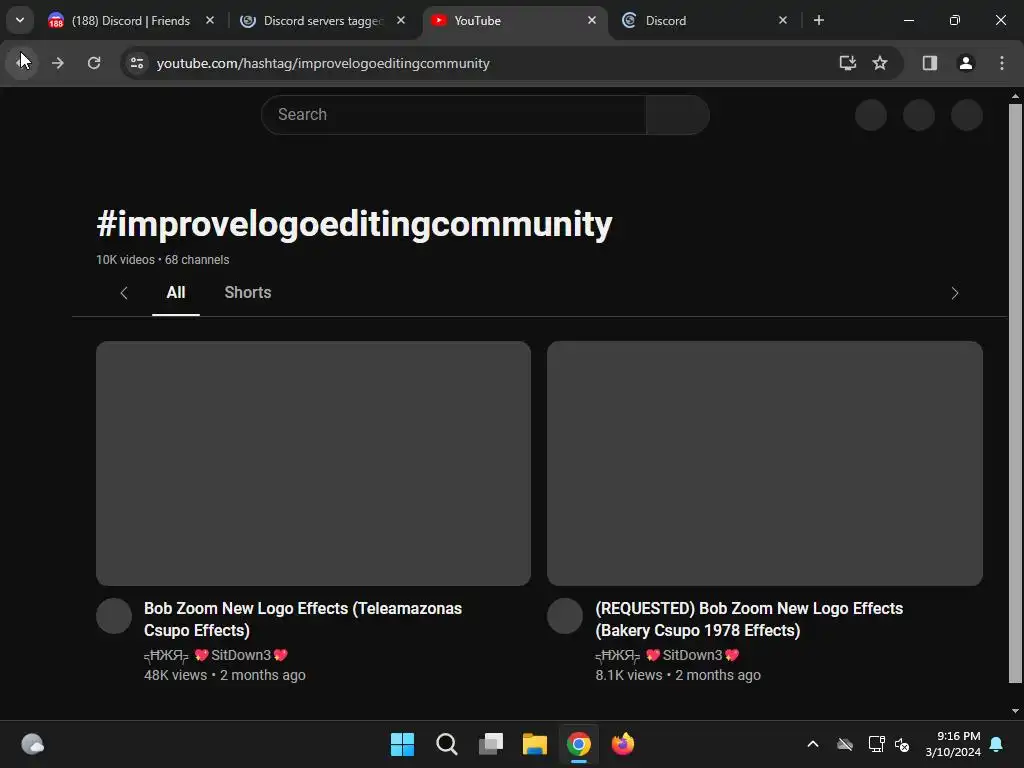The width and height of the screenshot is (1024, 768).
Task: Close the last Discord tab
Action: click(782, 21)
